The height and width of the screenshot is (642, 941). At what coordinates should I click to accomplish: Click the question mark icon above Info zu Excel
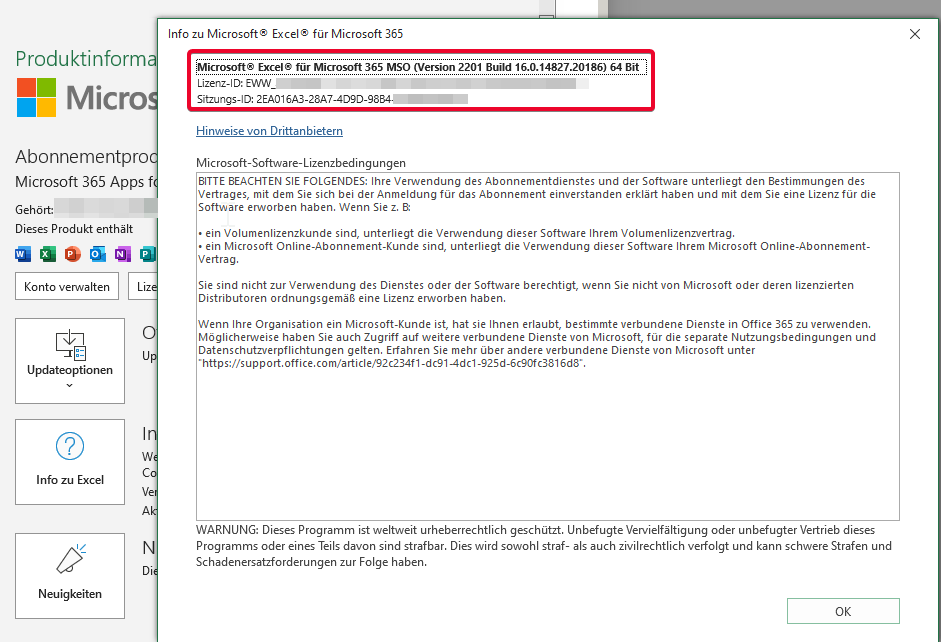pos(70,446)
